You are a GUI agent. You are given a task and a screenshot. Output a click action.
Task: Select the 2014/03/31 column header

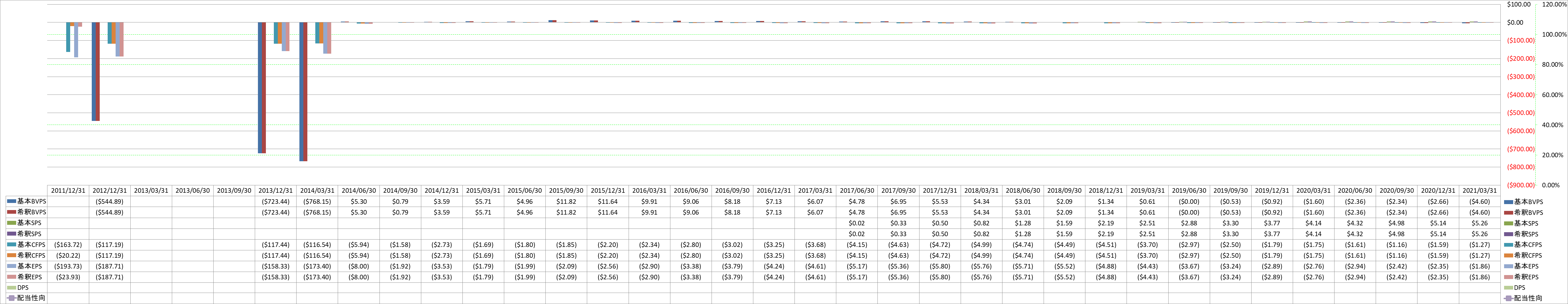pos(317,191)
